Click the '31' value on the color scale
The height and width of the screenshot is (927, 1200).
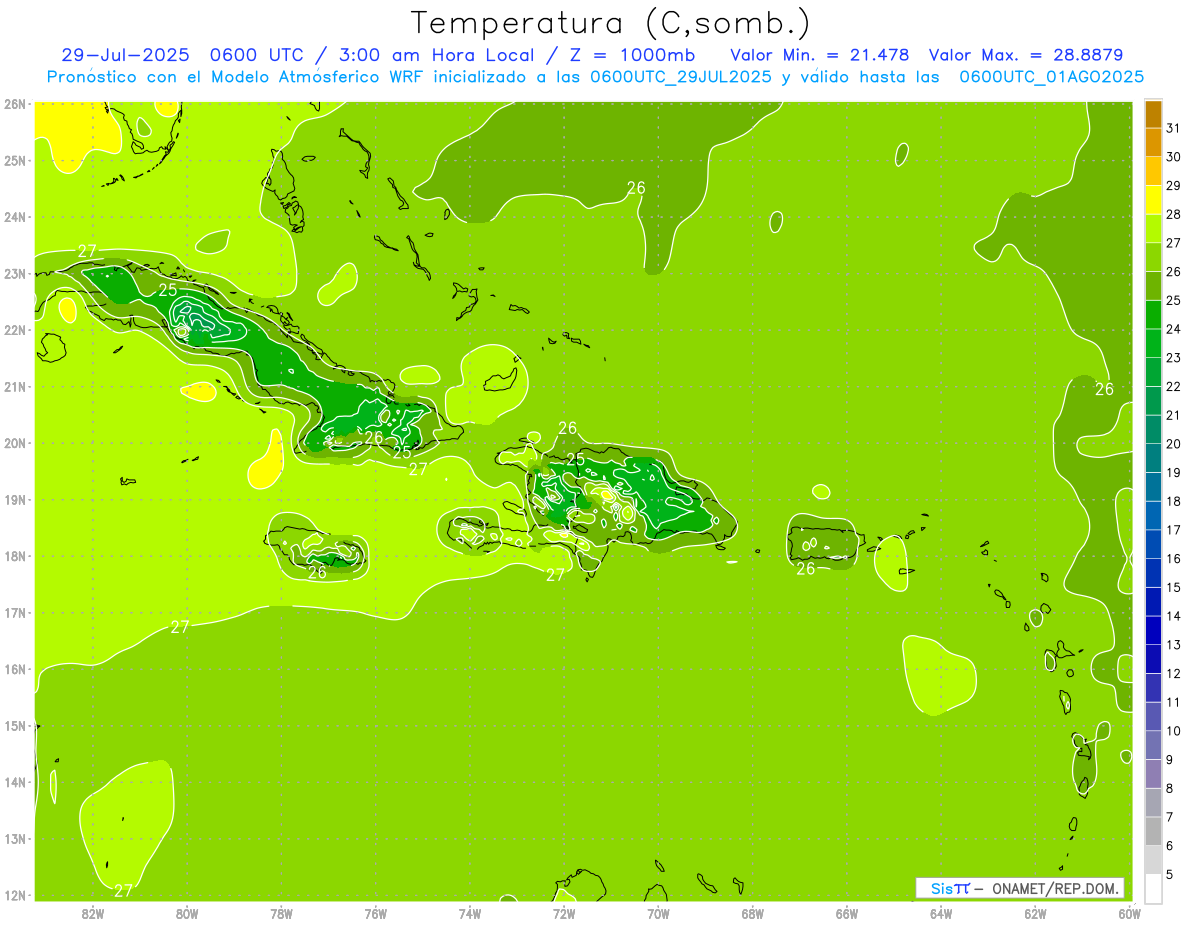1174,127
